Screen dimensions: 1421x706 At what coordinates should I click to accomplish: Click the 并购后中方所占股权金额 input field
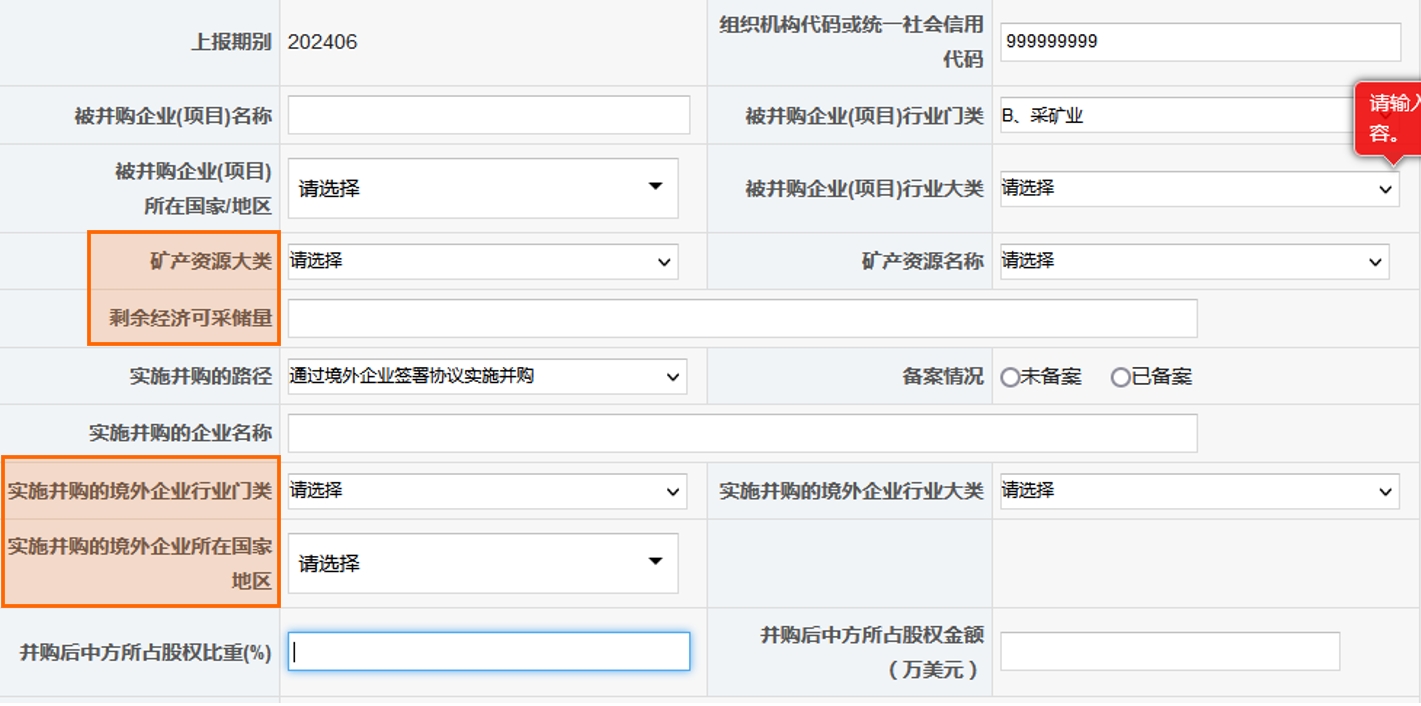click(1169, 652)
